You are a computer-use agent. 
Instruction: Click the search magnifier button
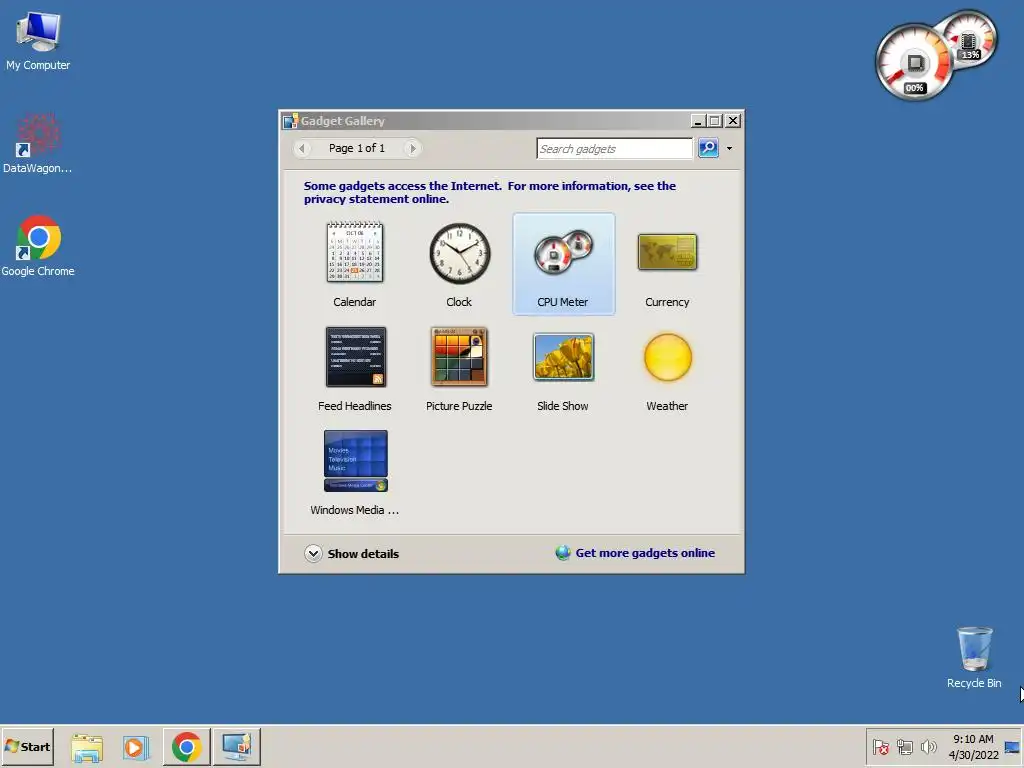point(708,148)
